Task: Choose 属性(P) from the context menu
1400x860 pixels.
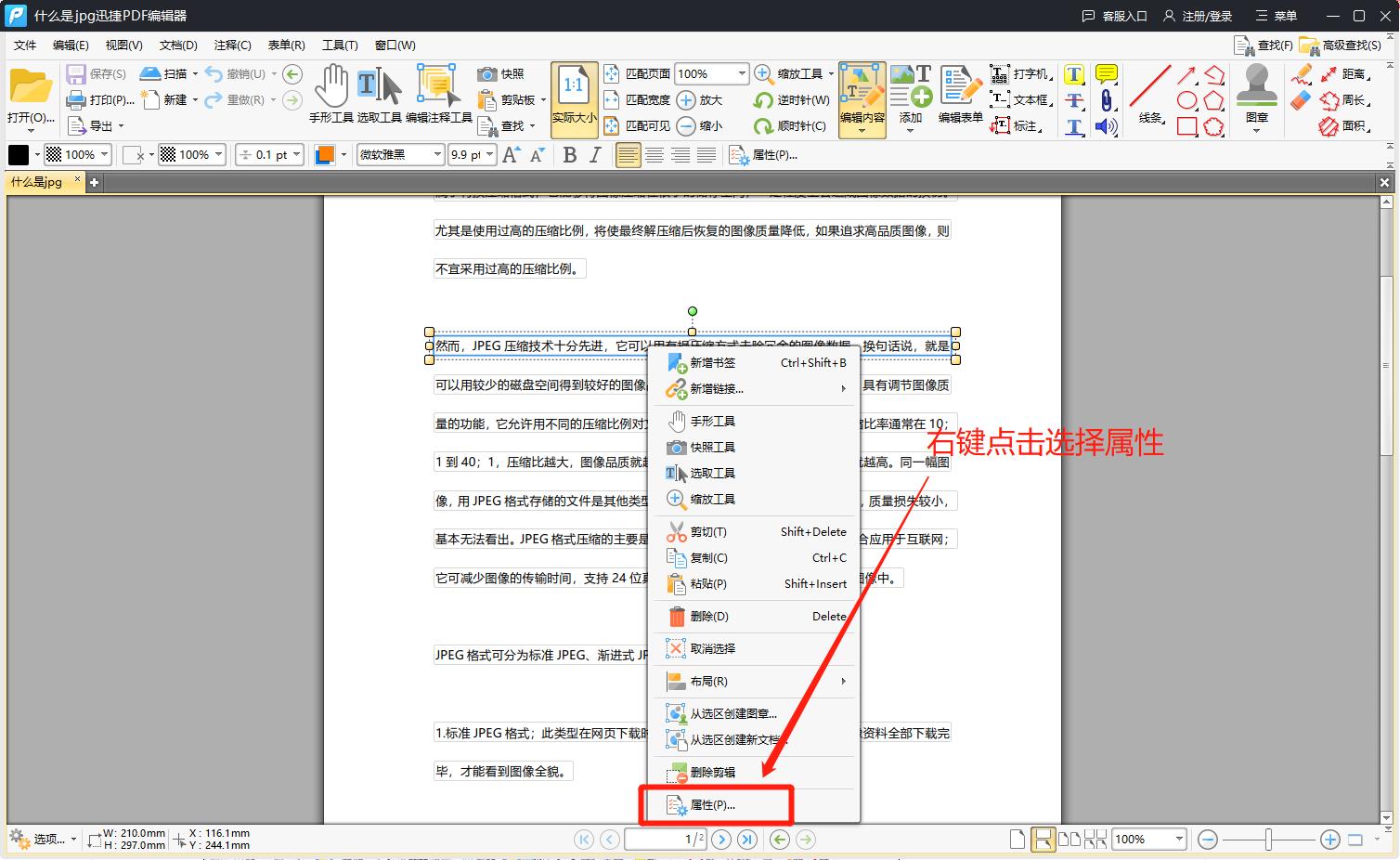Action: (x=715, y=804)
